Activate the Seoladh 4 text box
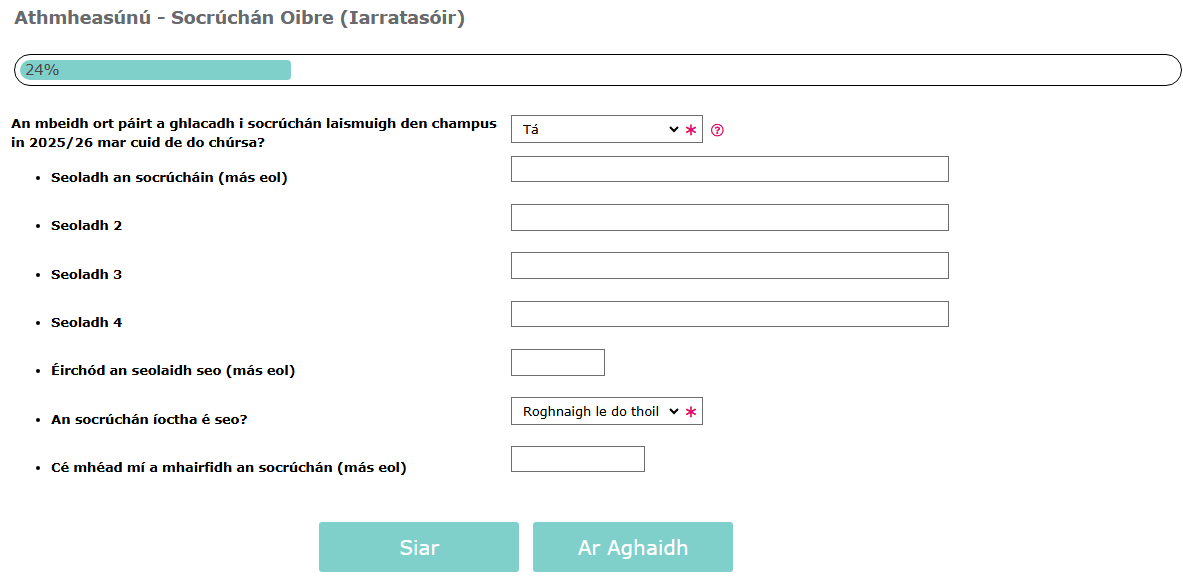The image size is (1183, 585). 730,314
